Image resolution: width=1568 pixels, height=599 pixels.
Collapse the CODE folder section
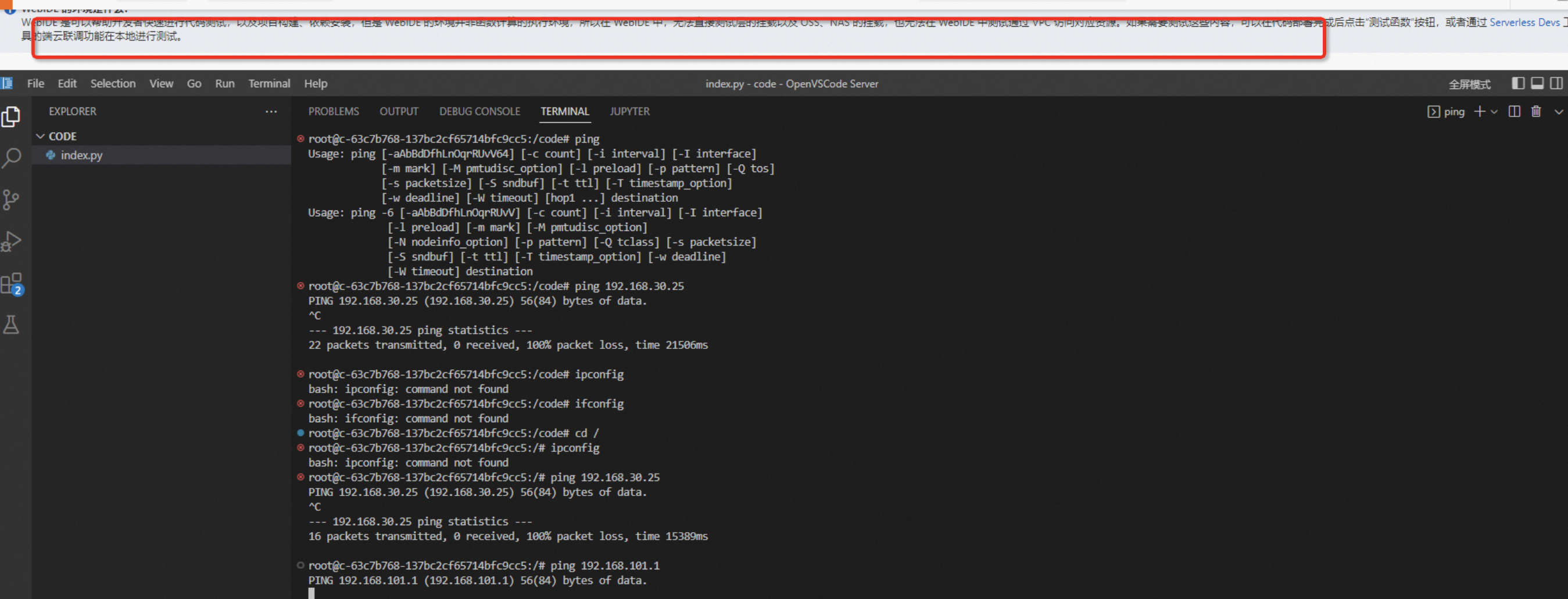(41, 137)
